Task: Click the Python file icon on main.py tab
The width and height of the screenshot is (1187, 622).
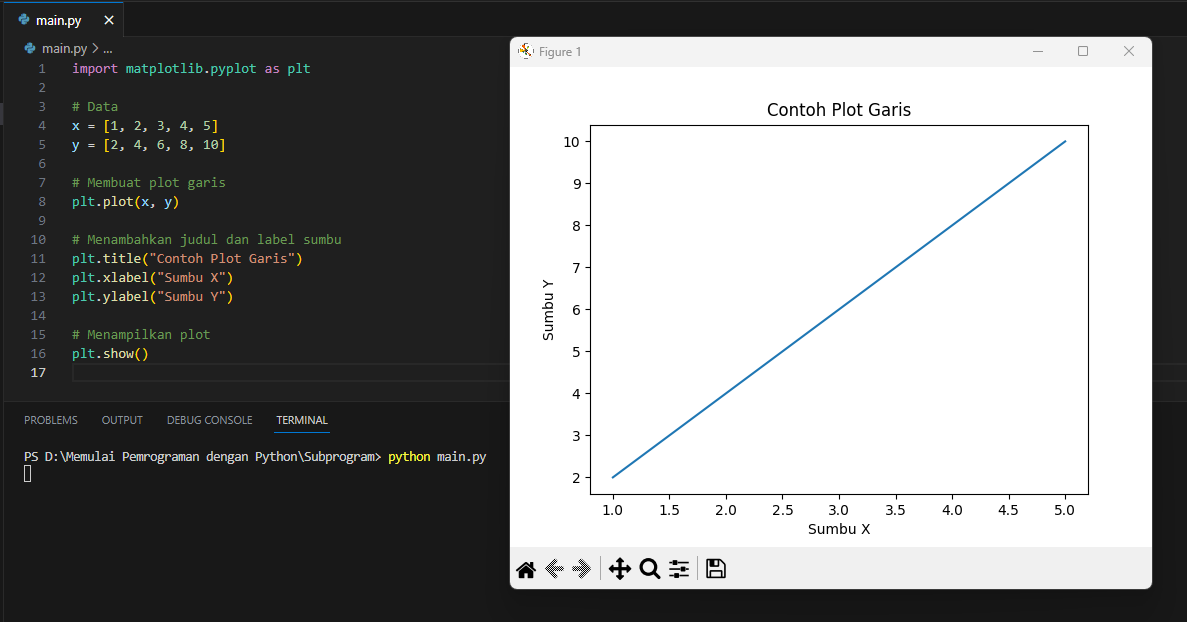Action: (x=24, y=20)
